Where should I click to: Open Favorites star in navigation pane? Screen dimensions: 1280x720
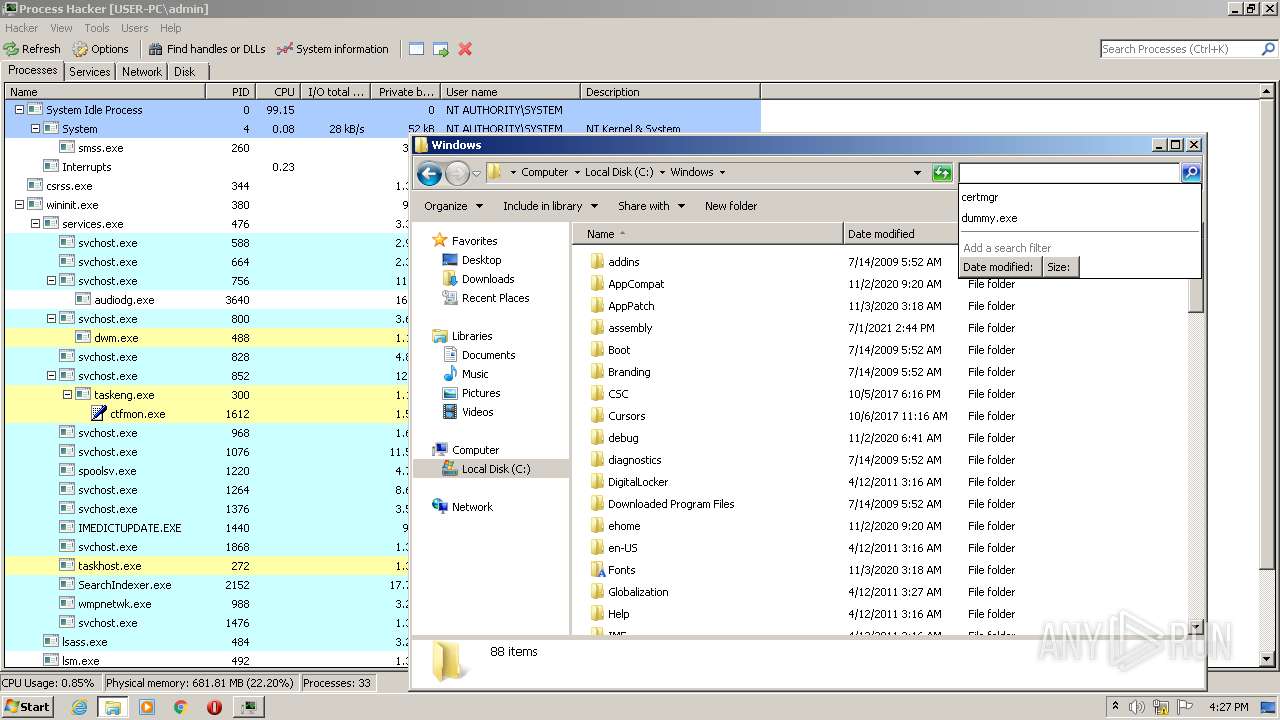point(440,241)
